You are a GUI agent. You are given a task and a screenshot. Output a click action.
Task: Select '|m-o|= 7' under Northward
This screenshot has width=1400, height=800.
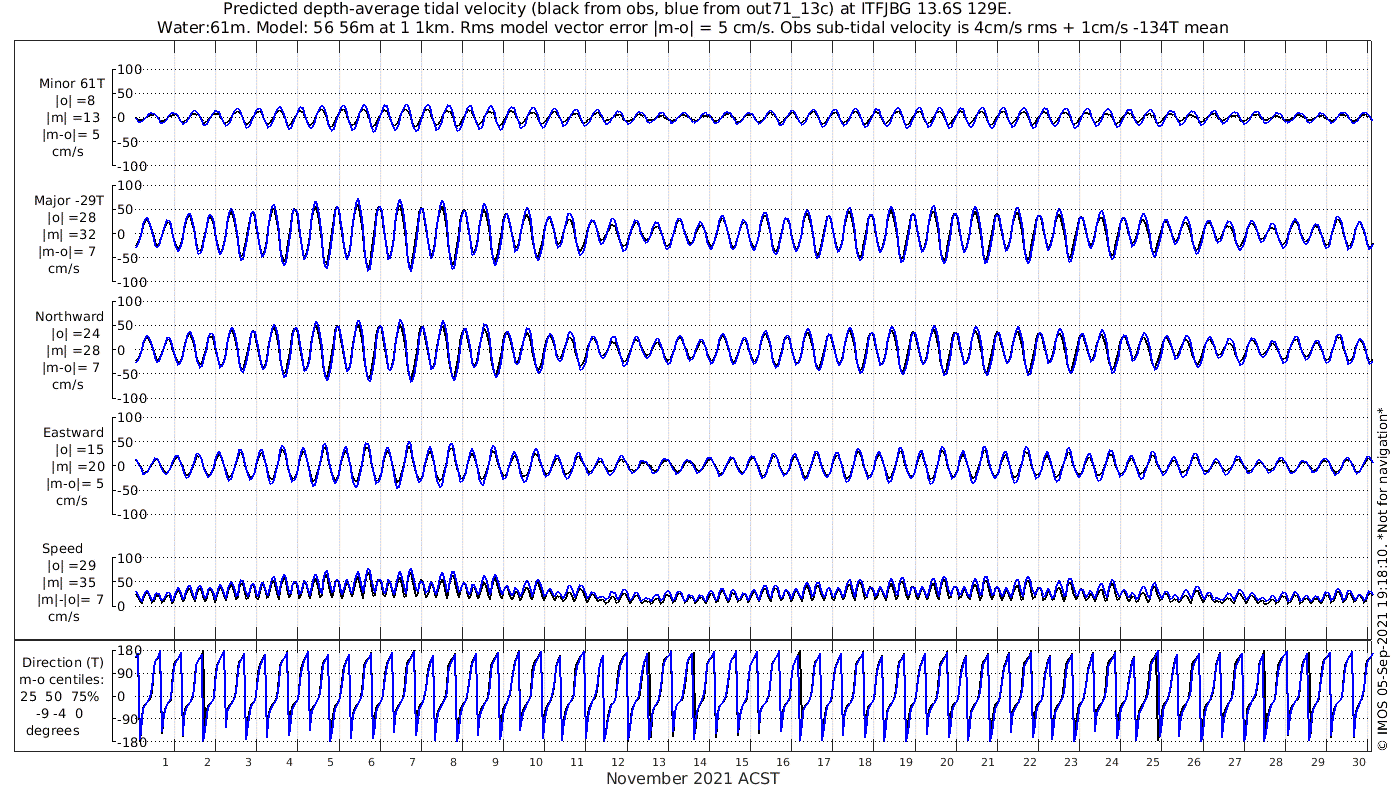pyautogui.click(x=70, y=368)
